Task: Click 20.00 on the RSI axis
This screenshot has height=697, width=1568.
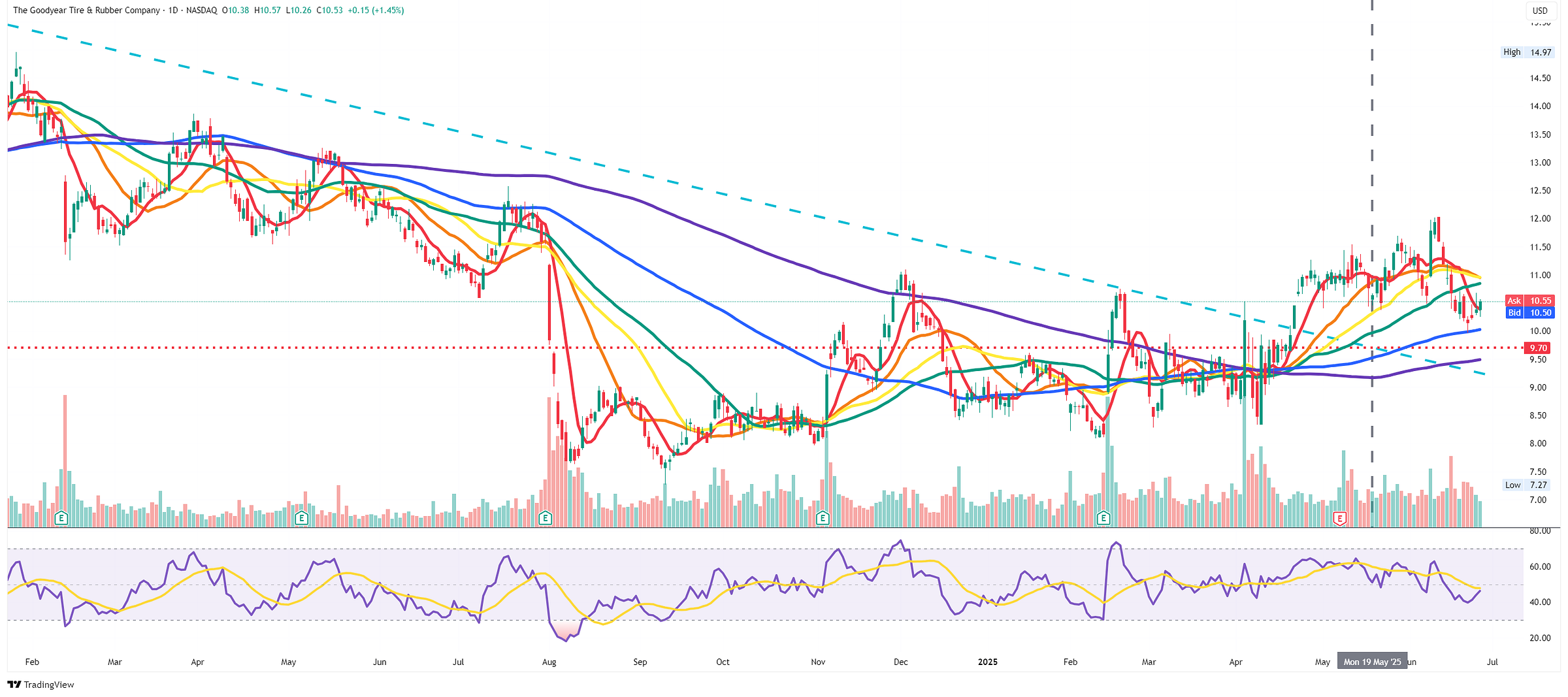Action: (1540, 638)
